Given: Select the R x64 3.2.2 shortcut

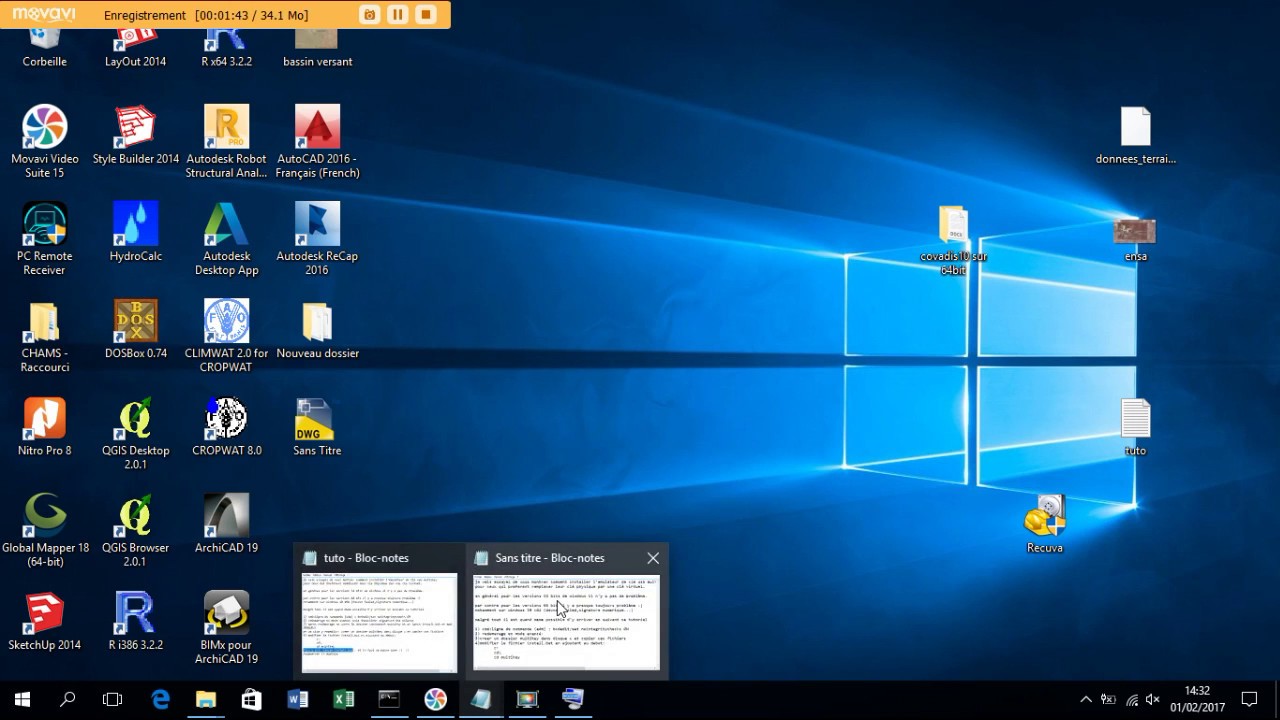Looking at the screenshot, I should click(227, 48).
